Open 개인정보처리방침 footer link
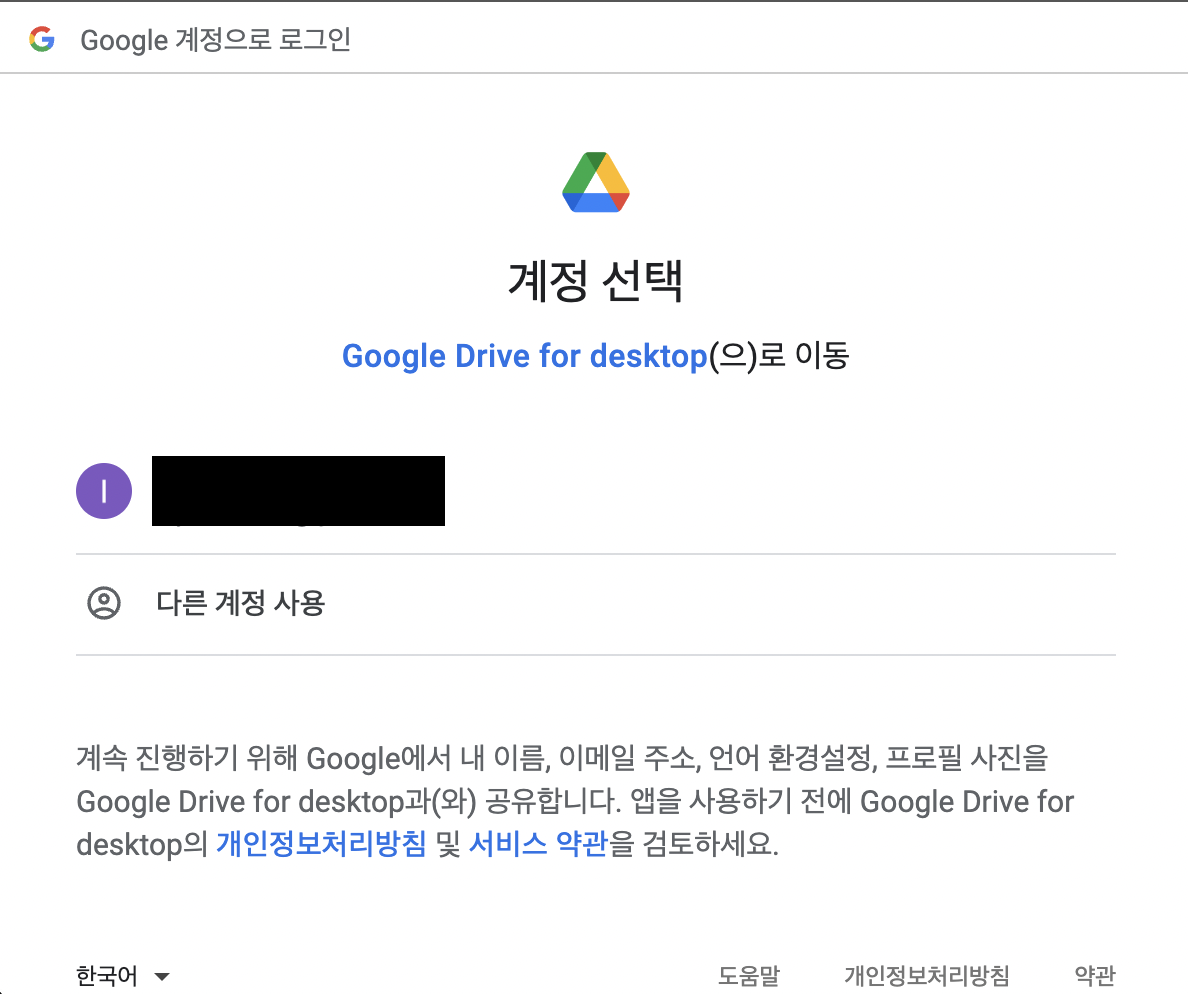 coord(927,976)
